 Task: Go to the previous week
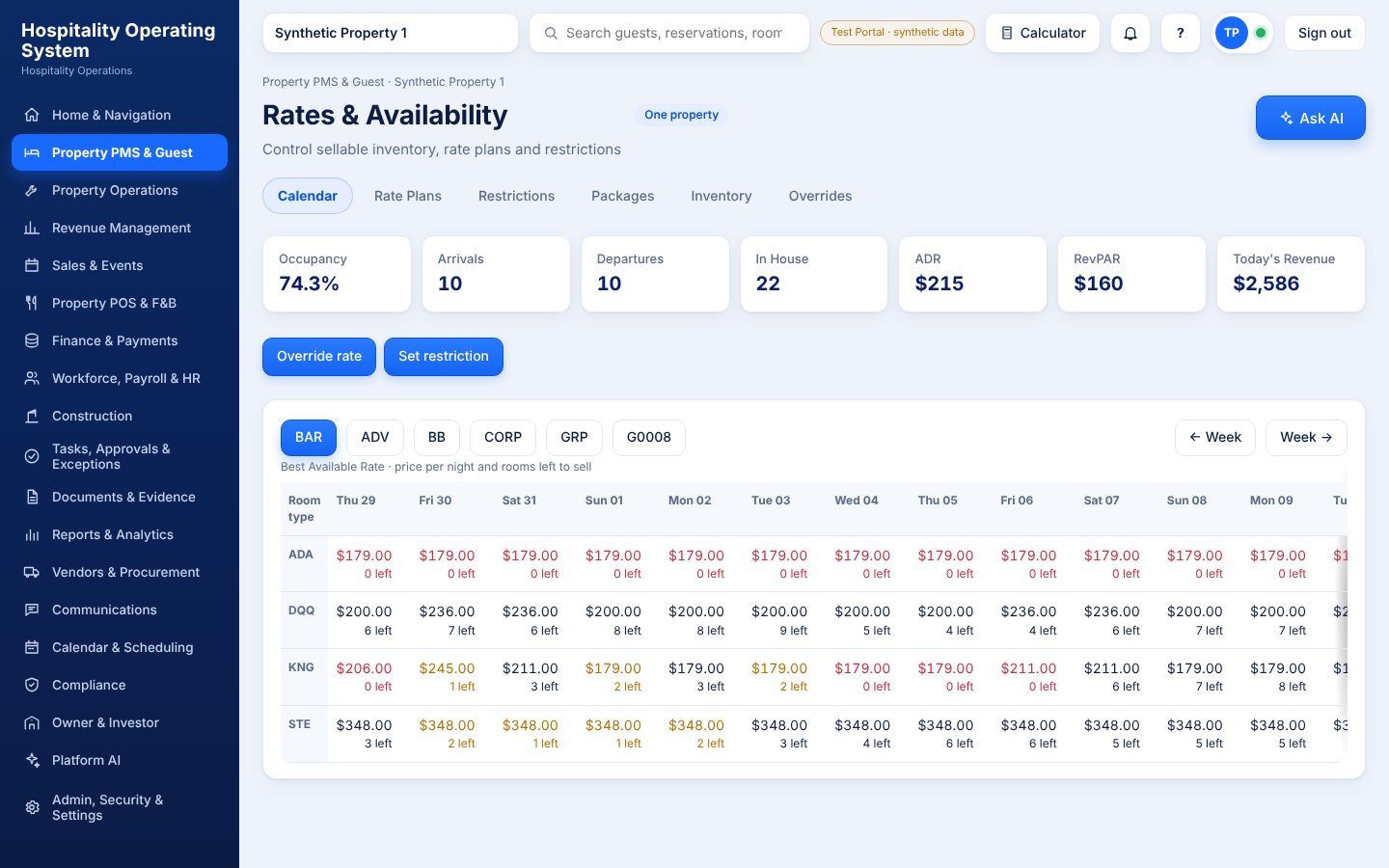(x=1215, y=437)
